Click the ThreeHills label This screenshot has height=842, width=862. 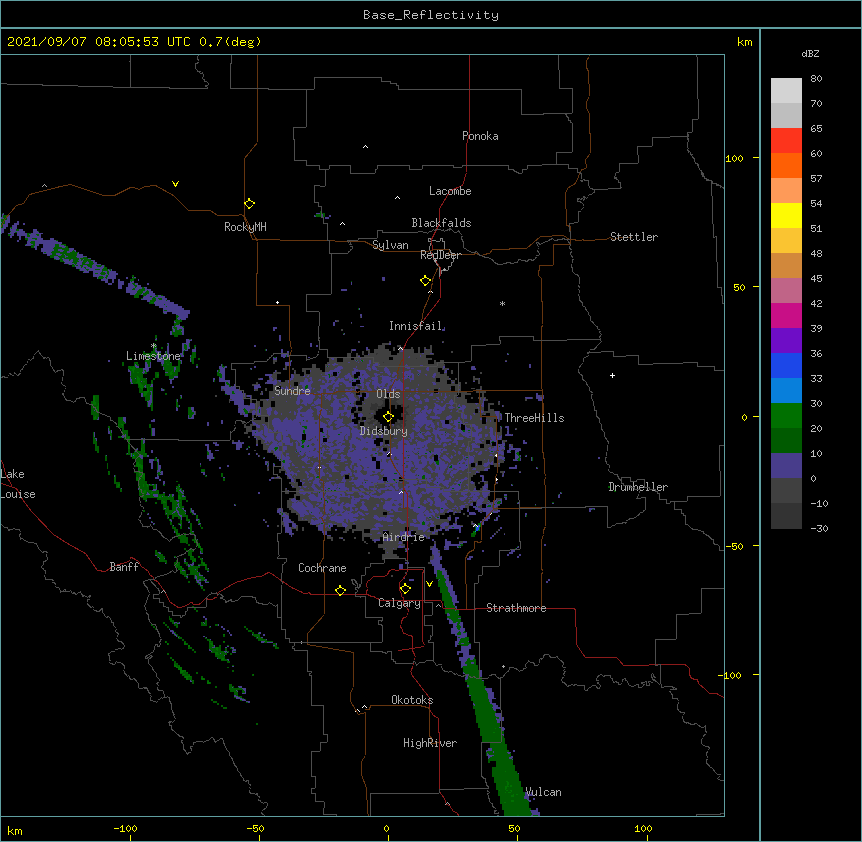click(534, 418)
